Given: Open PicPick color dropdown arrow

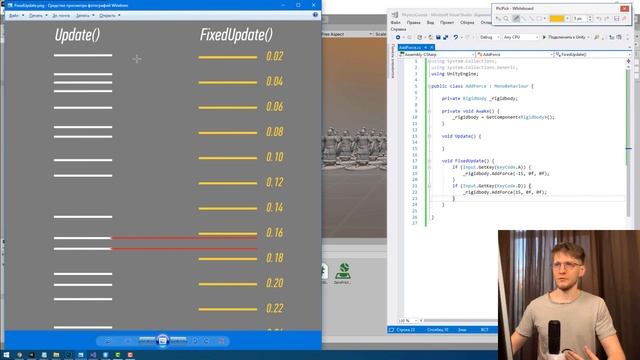Looking at the screenshot, I should click(x=567, y=18).
